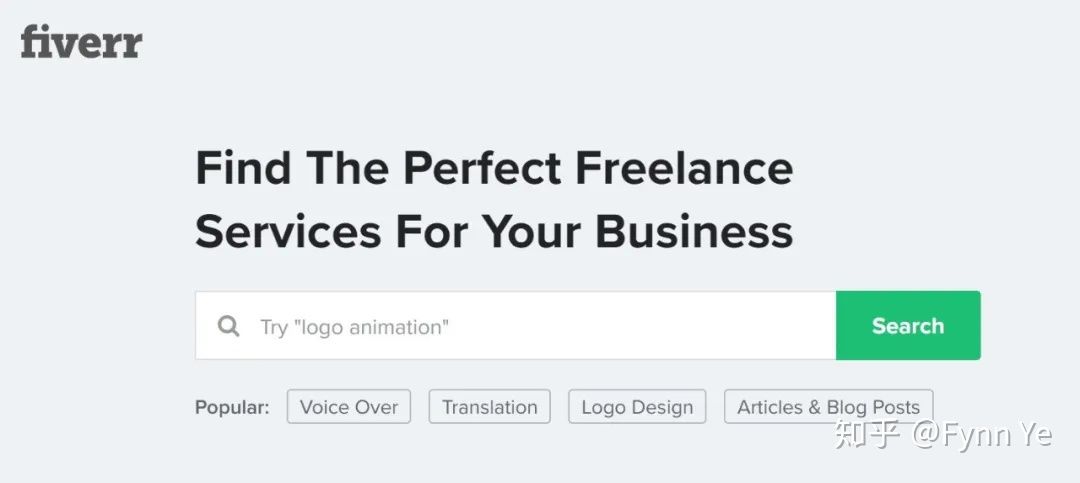This screenshot has width=1080, height=483.
Task: Click the word "For" in the headline
Action: [432, 231]
